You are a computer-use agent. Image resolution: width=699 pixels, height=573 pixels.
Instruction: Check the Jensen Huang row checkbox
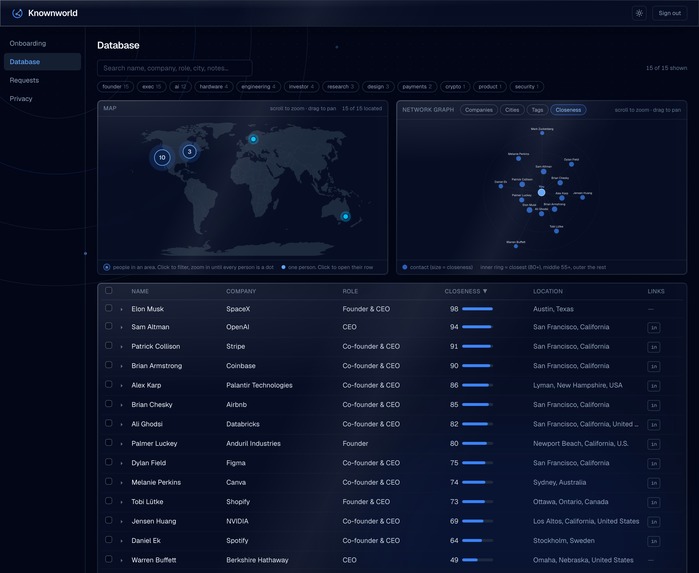[108, 520]
